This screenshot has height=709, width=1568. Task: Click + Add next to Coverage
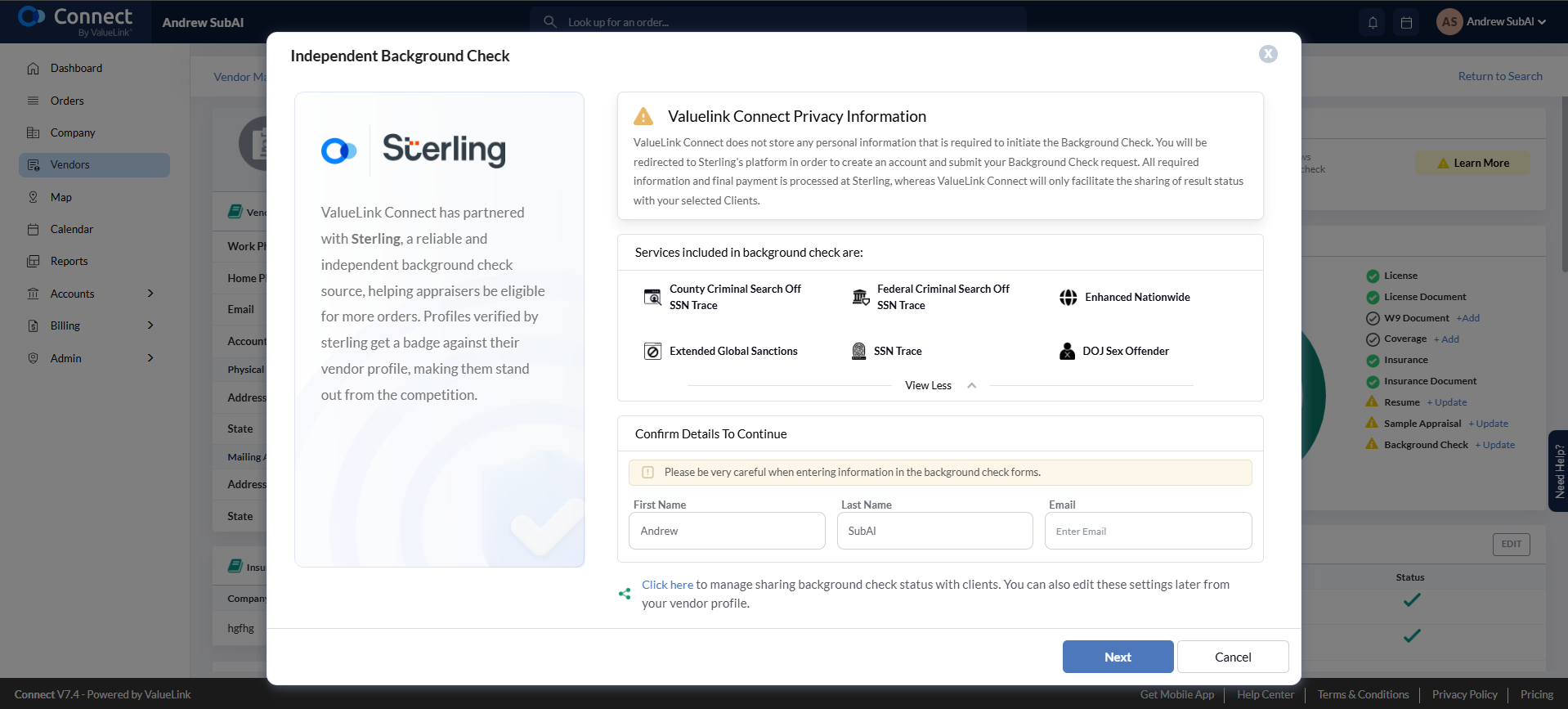point(1446,339)
